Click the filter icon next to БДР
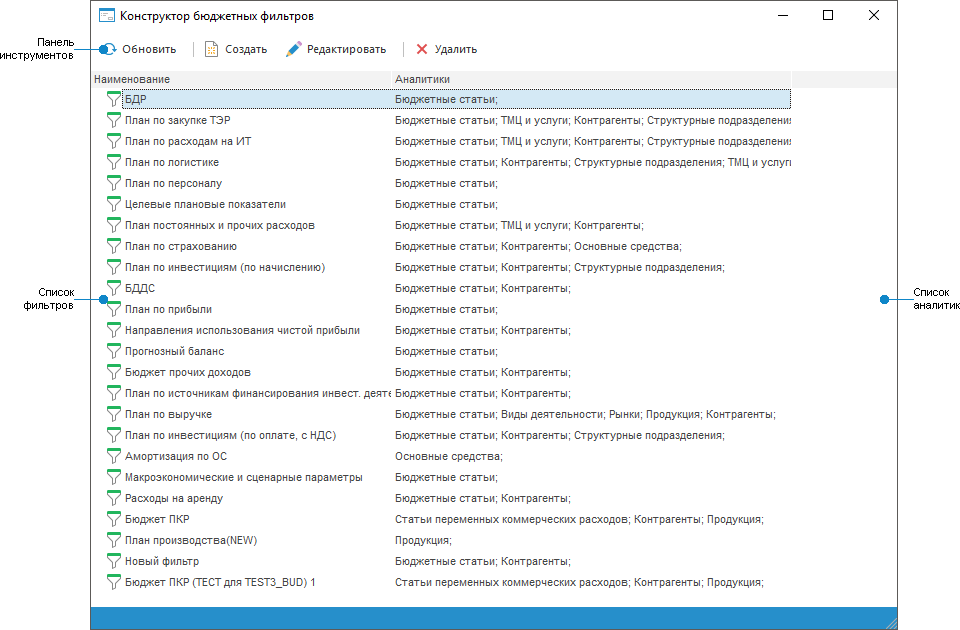 tap(113, 99)
